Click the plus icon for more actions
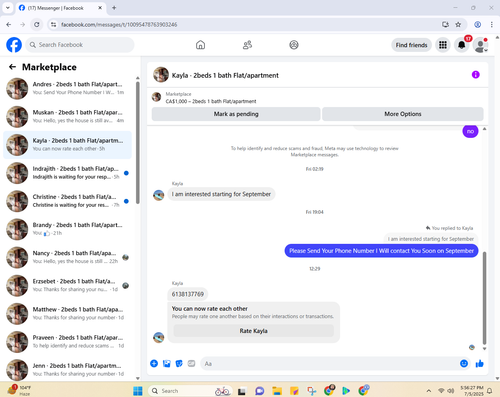The width and height of the screenshot is (500, 397). point(154,363)
